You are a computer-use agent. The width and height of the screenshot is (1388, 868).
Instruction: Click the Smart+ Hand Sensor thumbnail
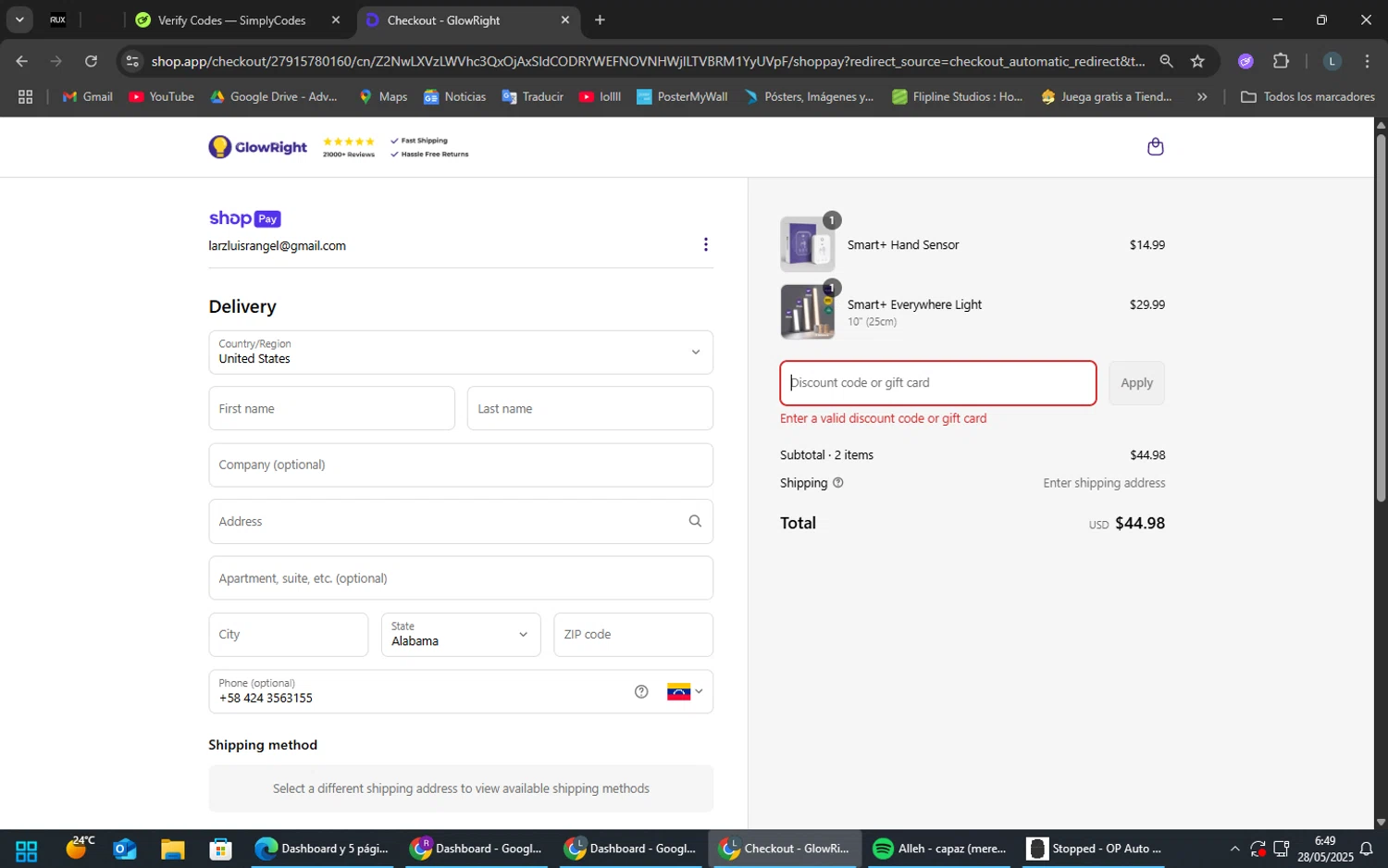click(x=807, y=245)
